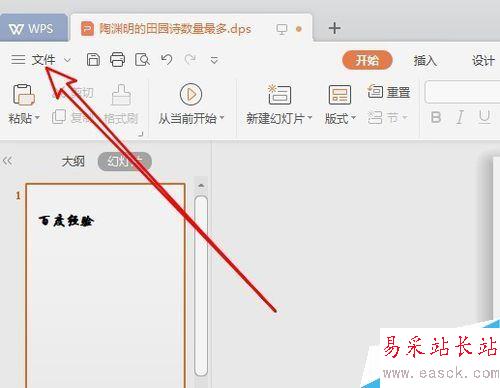500x388 pixels.
Task: Click the 格式刷 format painter icon
Action: [121, 95]
